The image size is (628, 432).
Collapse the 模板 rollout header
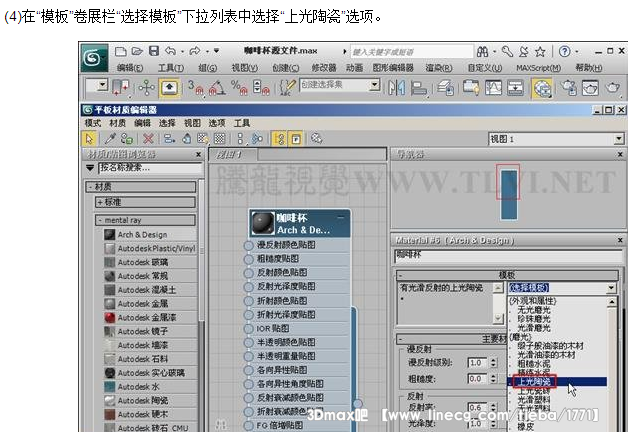pos(507,275)
